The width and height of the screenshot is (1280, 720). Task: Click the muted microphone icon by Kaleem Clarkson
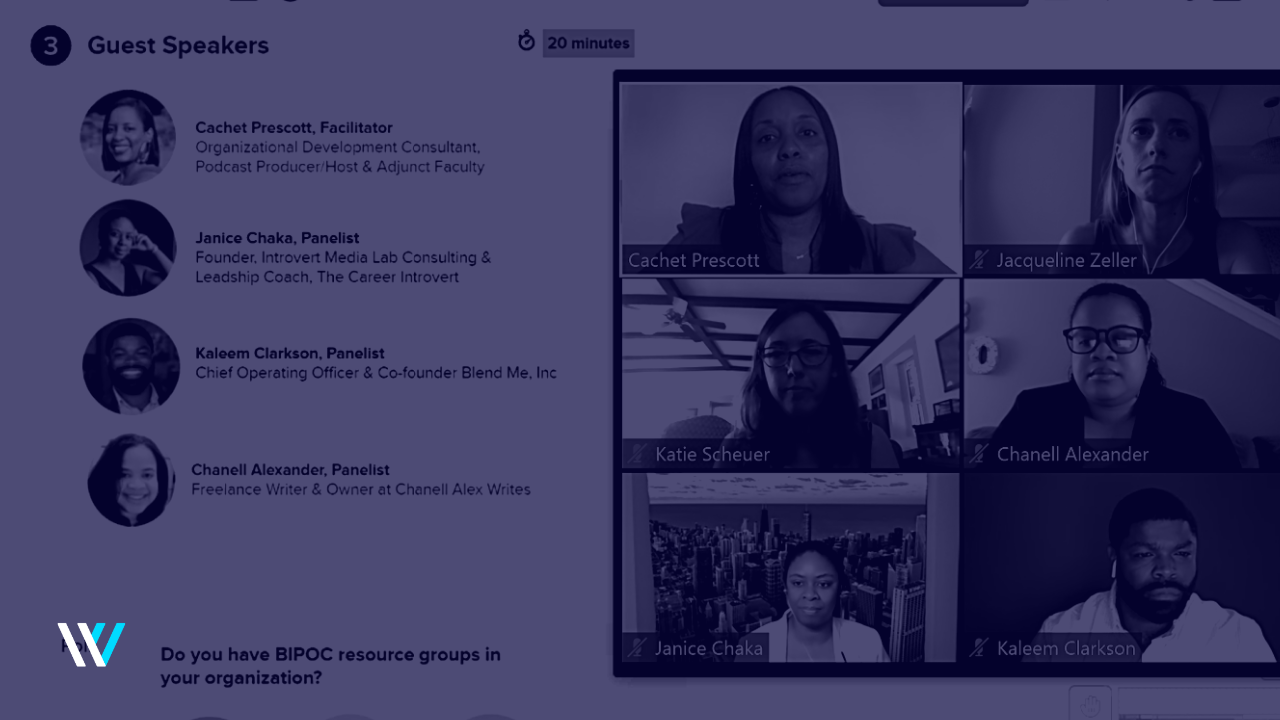pyautogui.click(x=978, y=648)
